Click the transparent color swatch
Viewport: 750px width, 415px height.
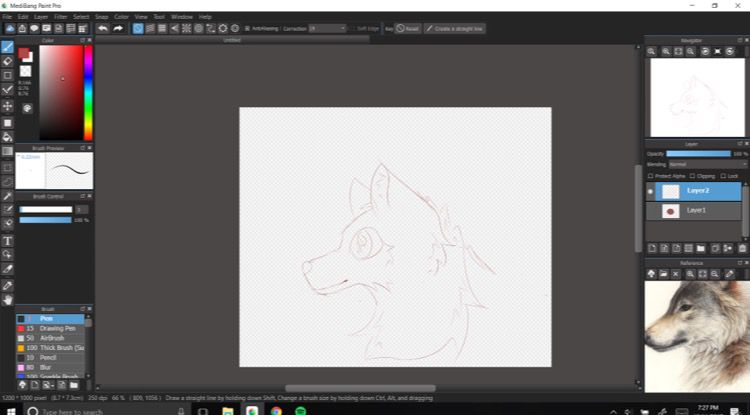coord(25,71)
